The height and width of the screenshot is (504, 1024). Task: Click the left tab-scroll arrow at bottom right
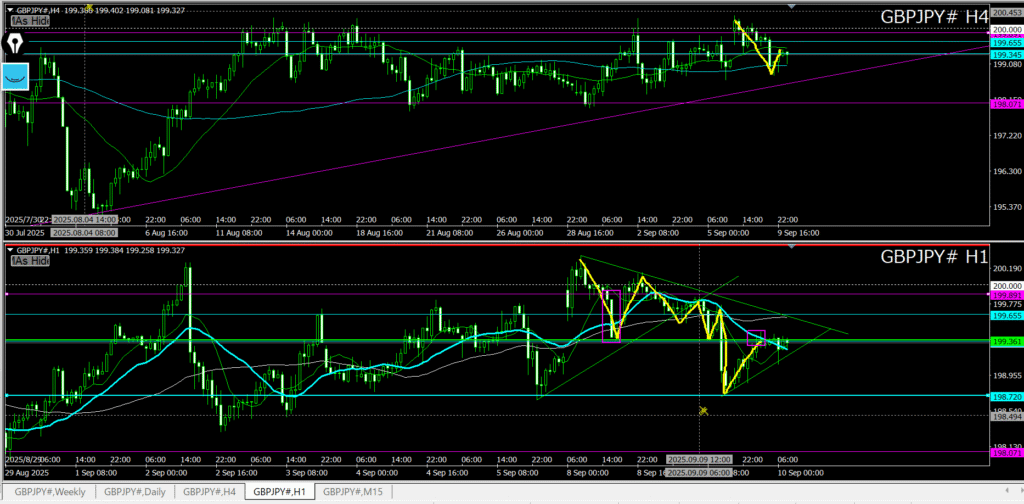pos(1006,490)
